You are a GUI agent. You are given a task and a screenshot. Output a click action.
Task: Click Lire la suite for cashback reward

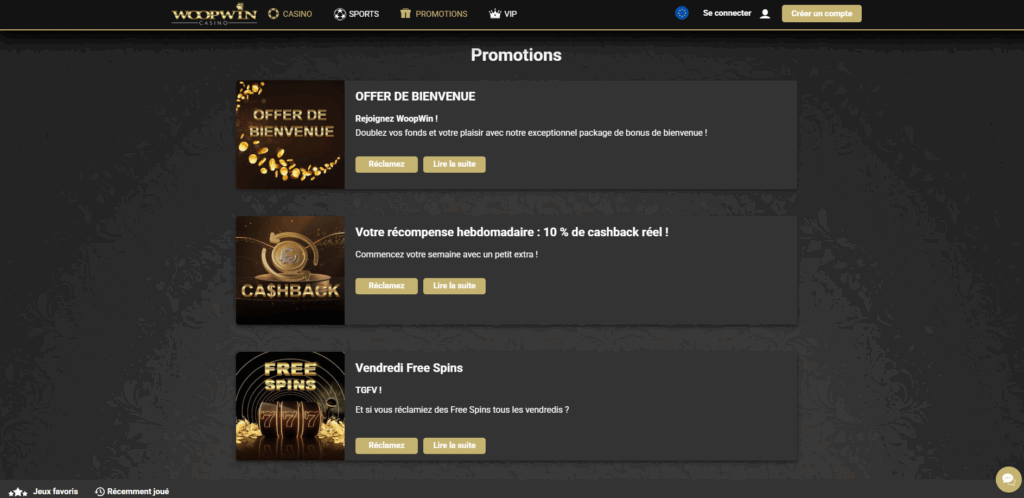(x=454, y=286)
